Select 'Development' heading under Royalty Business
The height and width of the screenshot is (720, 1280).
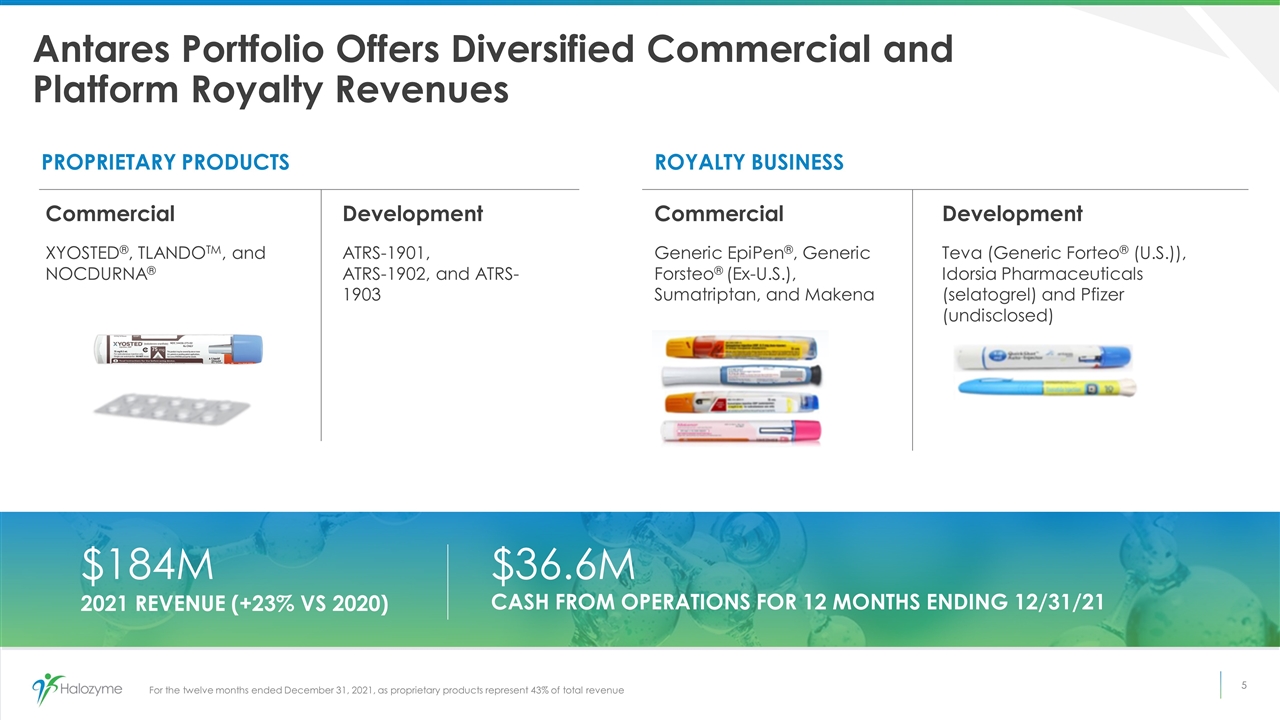1013,214
